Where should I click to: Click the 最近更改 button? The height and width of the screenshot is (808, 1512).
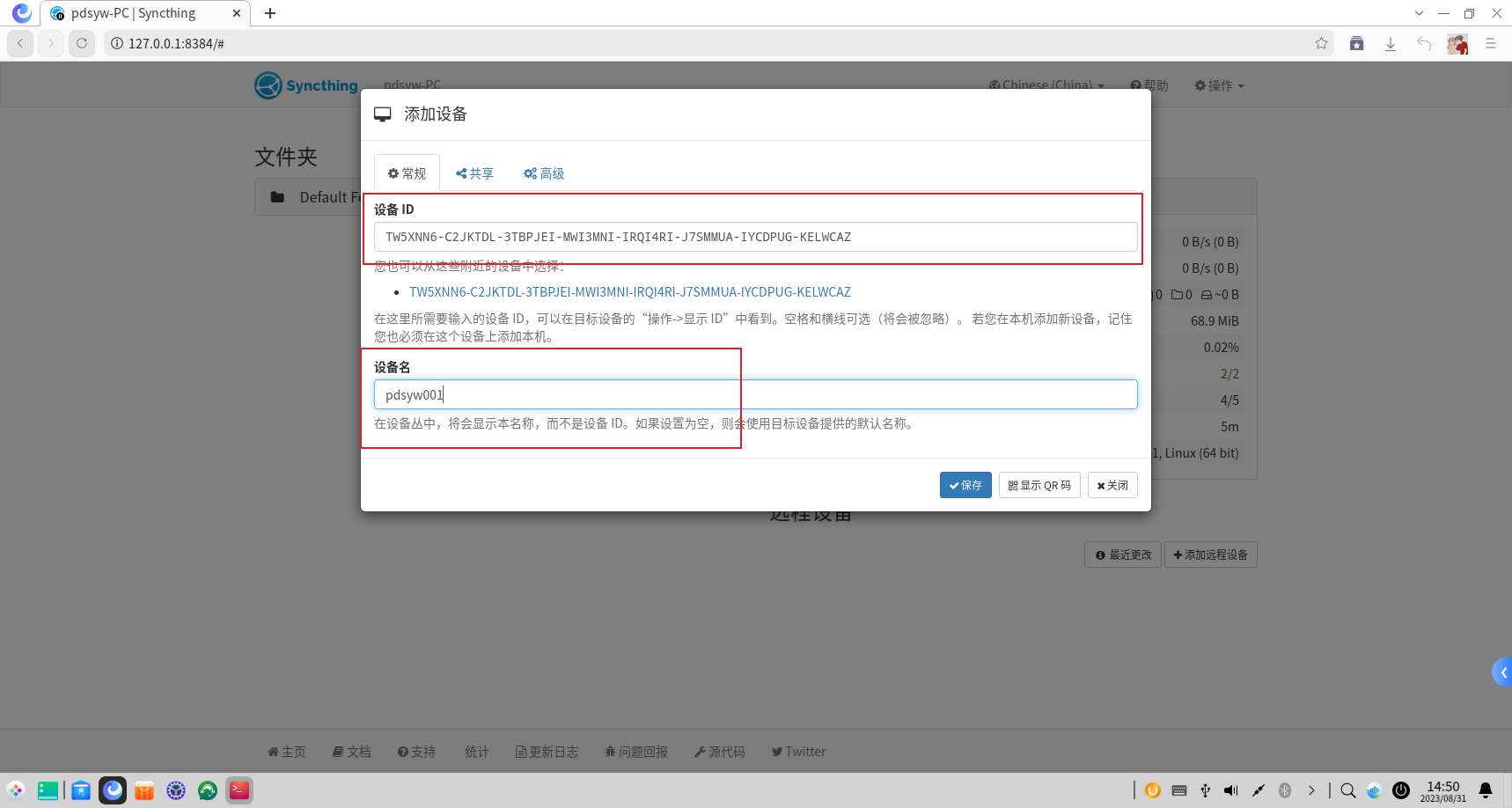pos(1123,555)
